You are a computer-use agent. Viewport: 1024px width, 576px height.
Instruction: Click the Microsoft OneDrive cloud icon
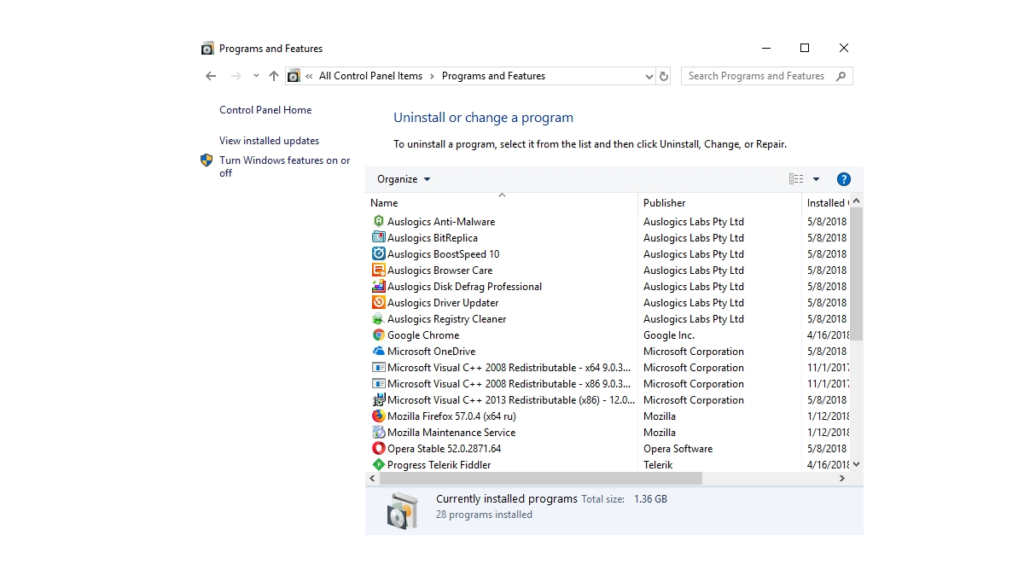click(378, 351)
